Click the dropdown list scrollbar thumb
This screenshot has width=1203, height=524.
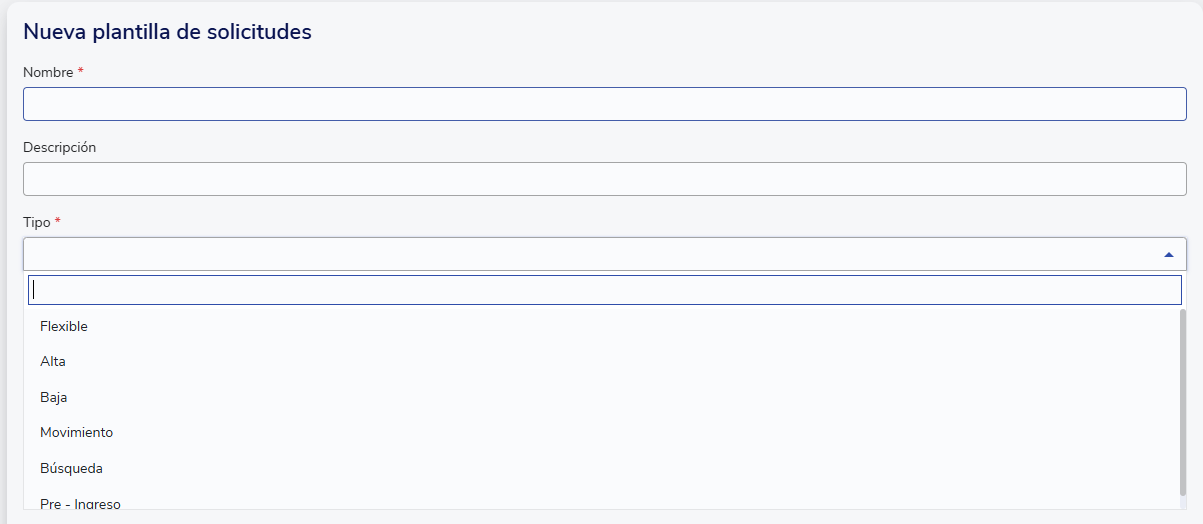[x=1183, y=400]
